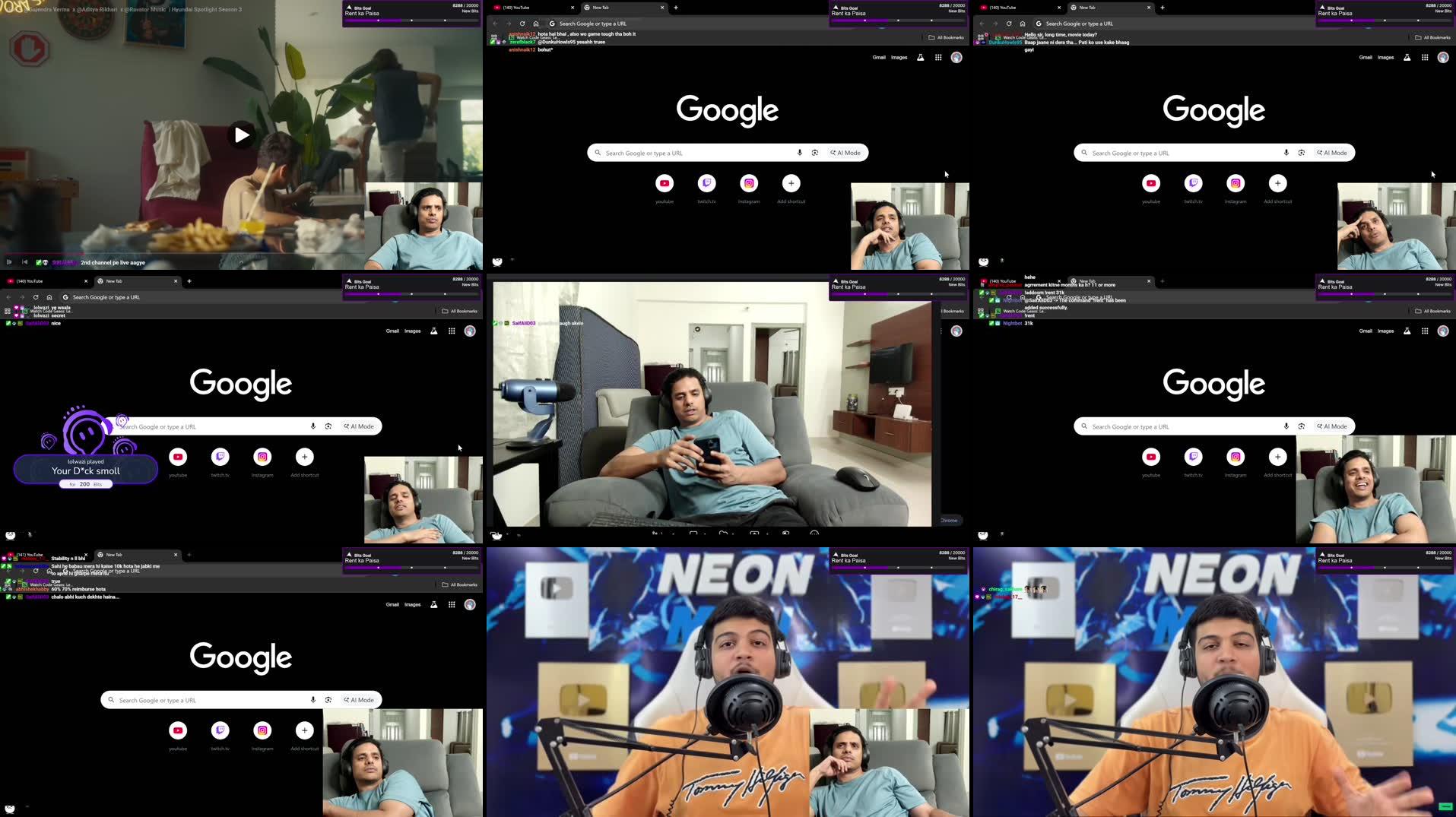Click the webcam inset over the NEON video
This screenshot has width=1456, height=817.
coord(890,763)
